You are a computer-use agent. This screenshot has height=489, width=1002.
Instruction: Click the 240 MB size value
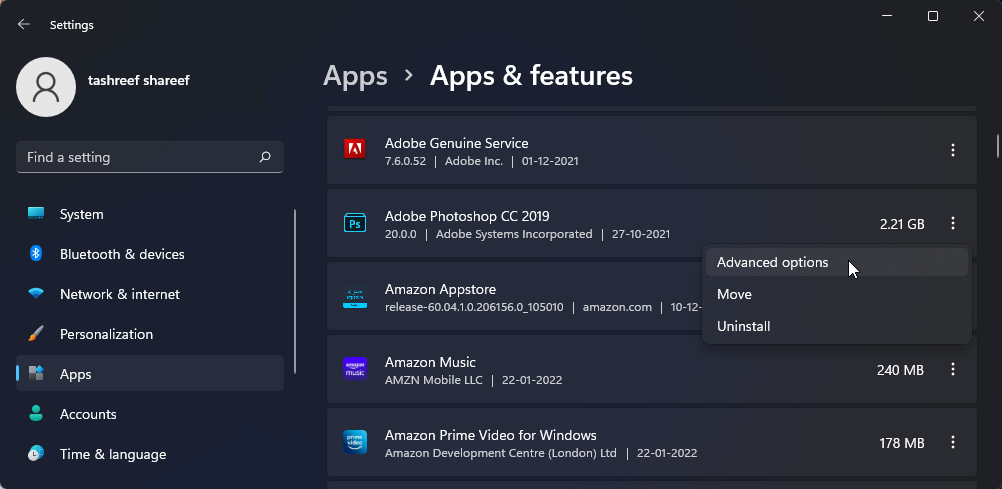[900, 370]
